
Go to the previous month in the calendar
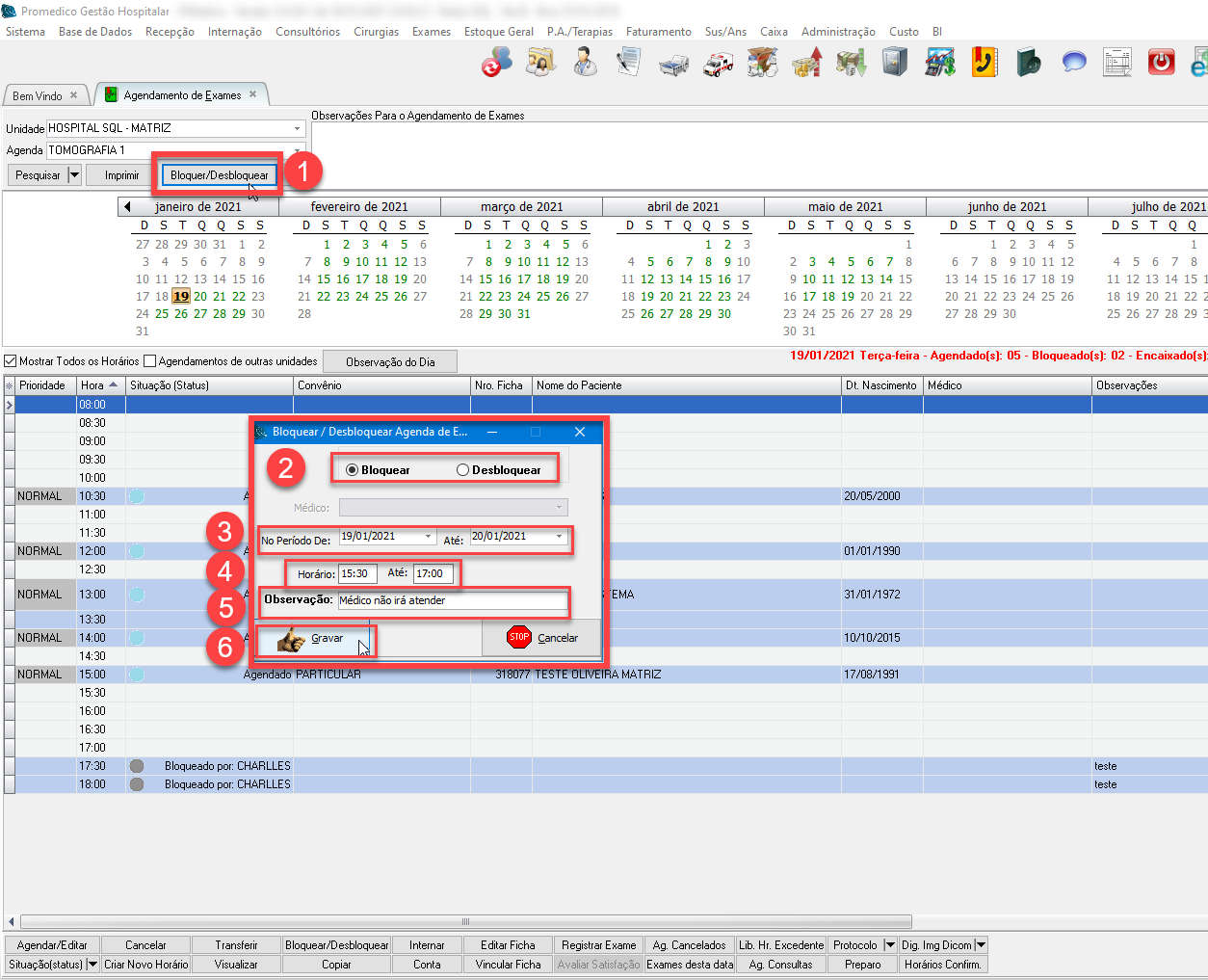[x=127, y=206]
